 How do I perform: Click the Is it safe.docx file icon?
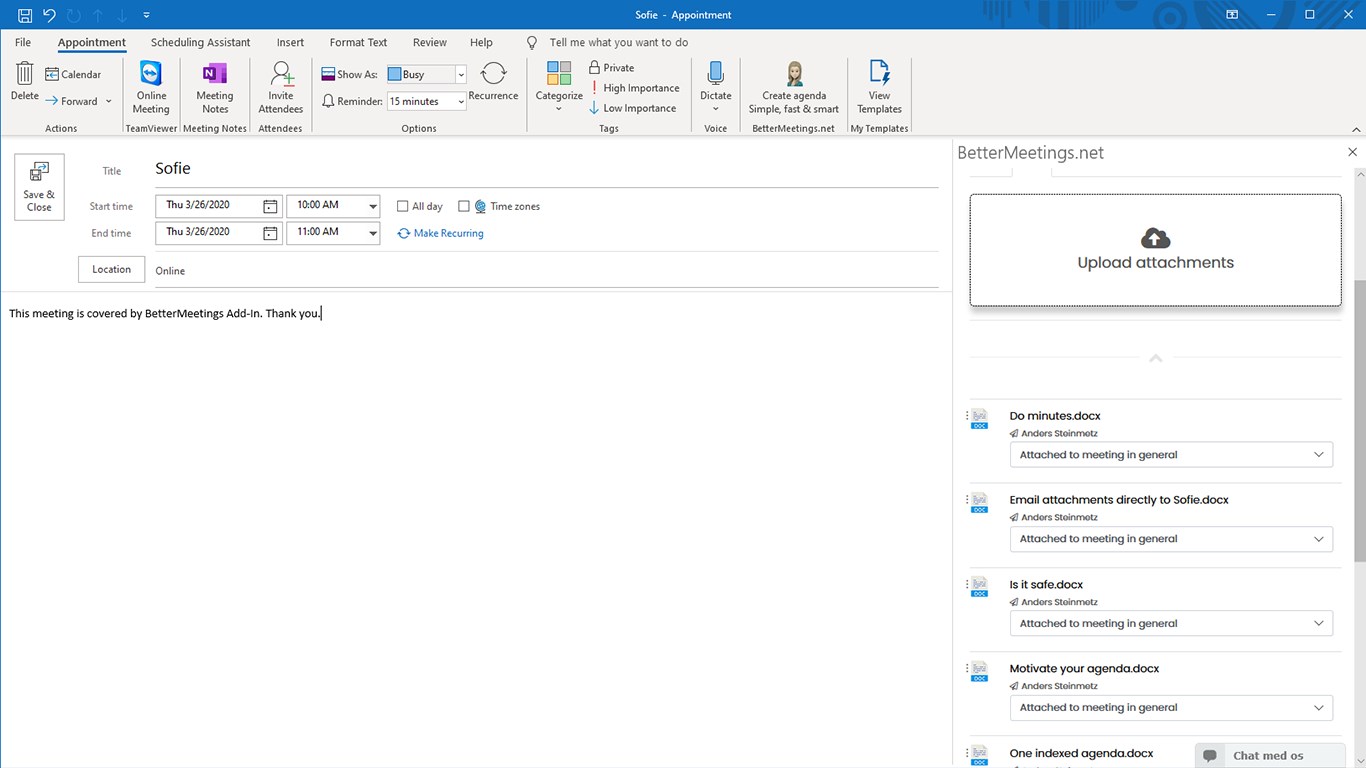pos(980,588)
